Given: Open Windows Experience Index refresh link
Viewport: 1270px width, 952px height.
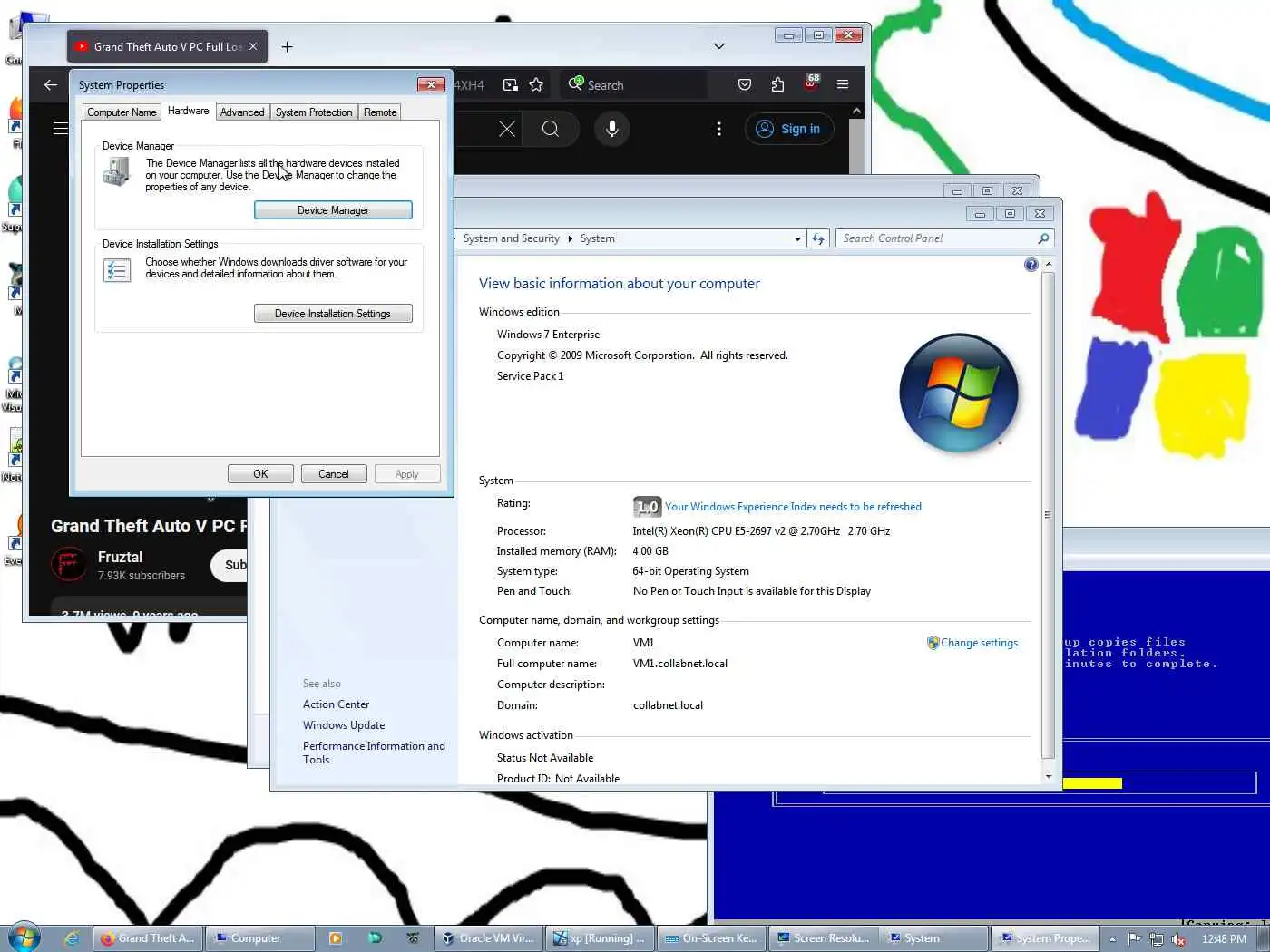Looking at the screenshot, I should [x=793, y=507].
